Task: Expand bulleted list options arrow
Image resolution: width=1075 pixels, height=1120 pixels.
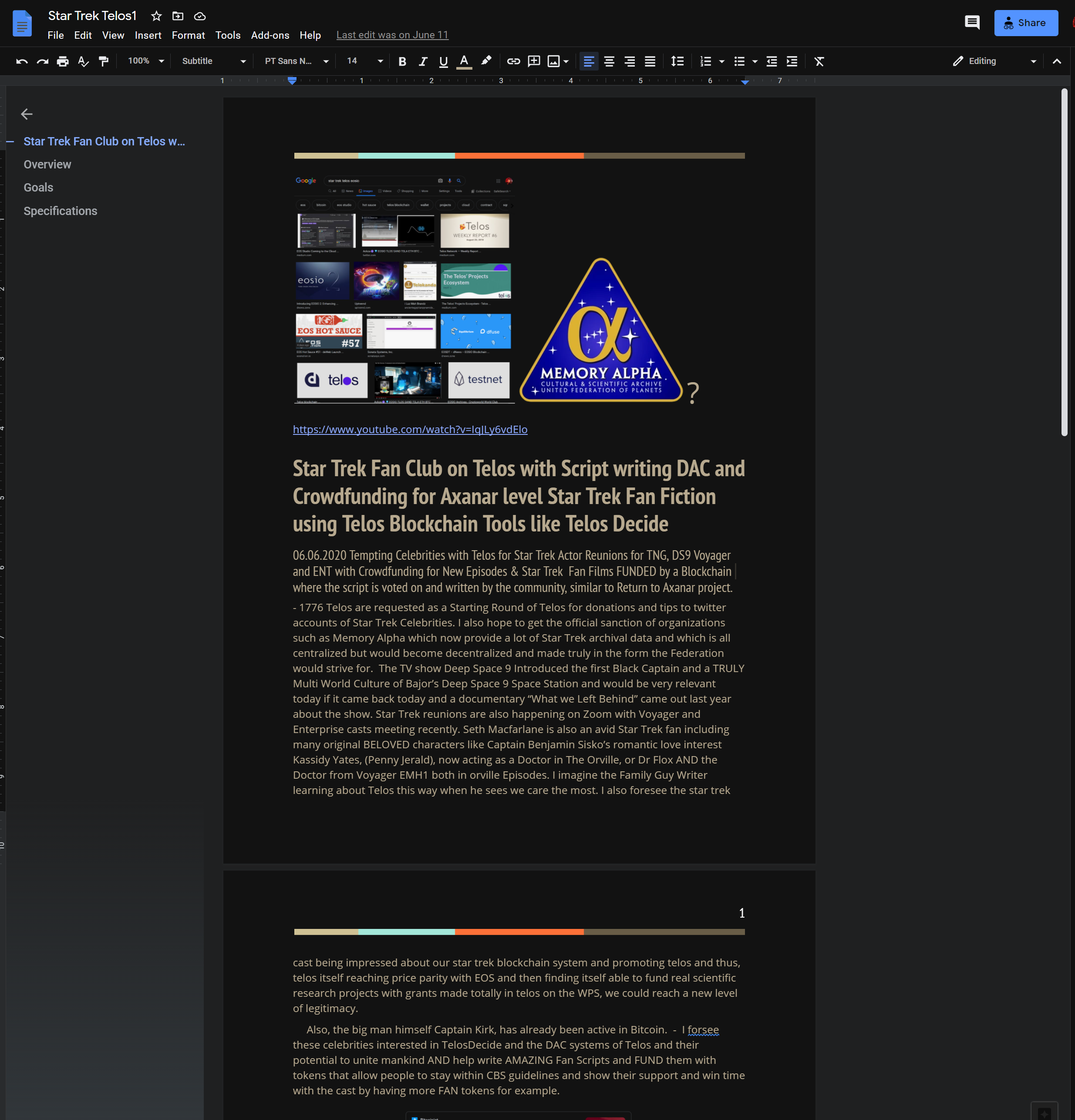Action: pyautogui.click(x=755, y=61)
